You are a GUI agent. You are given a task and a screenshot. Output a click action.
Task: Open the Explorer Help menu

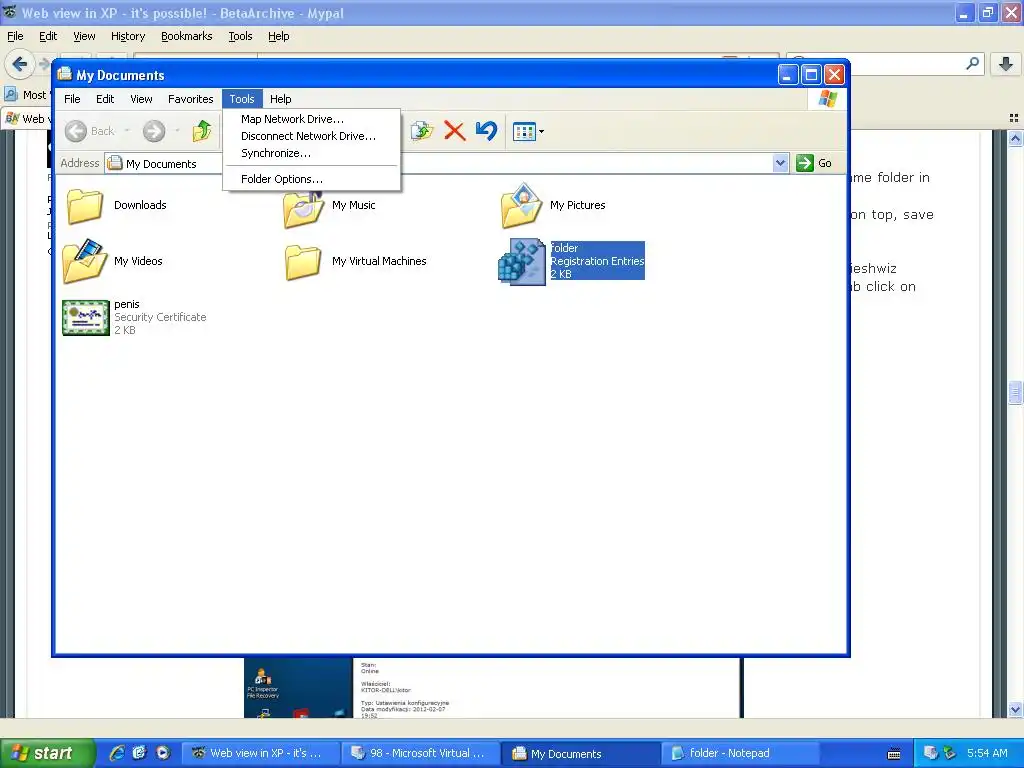click(281, 99)
